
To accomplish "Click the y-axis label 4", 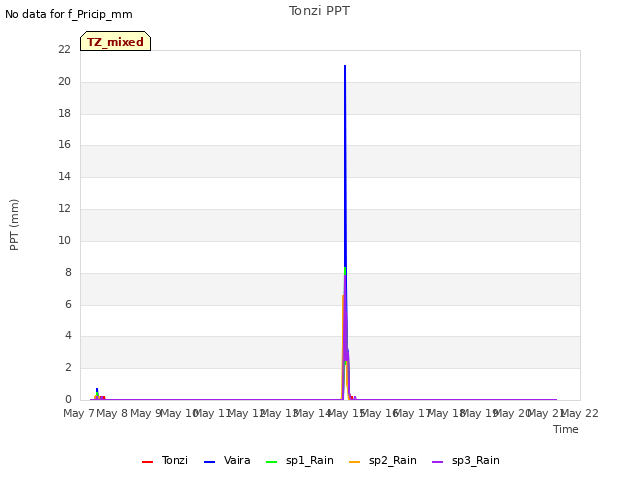I will (x=68, y=336).
